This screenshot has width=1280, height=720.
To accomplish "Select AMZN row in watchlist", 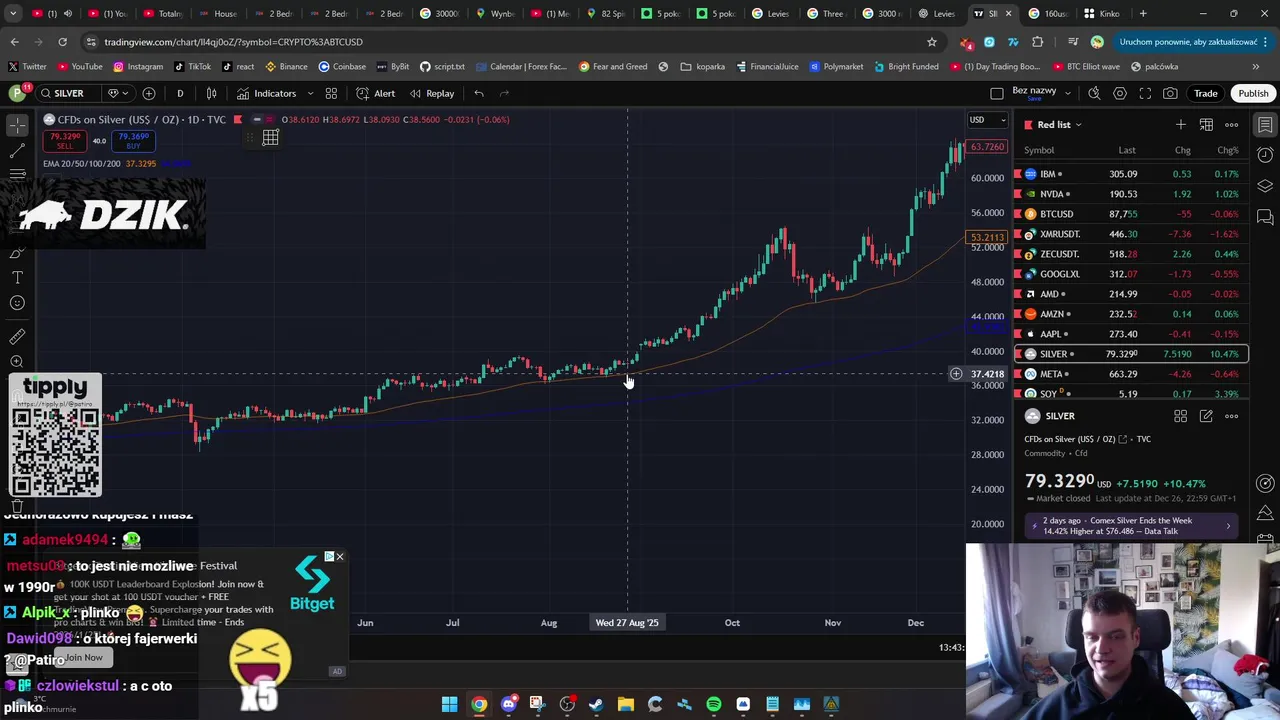I will point(1131,314).
